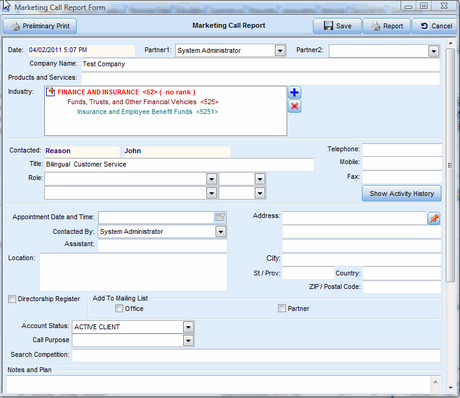This screenshot has height=398, width=460.
Task: Click the Location text area
Action: pos(133,272)
